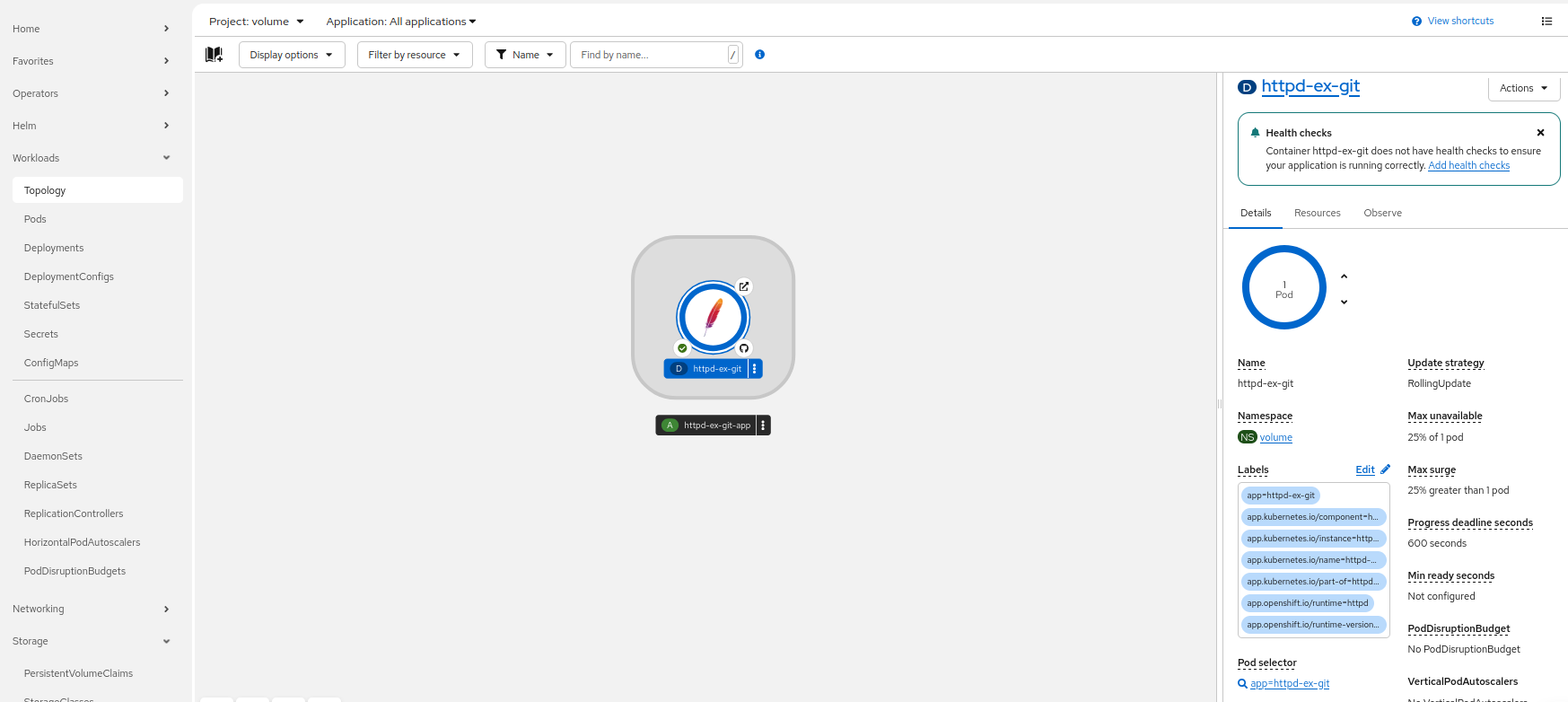Image resolution: width=1568 pixels, height=702 pixels.
Task: Expand the Helm navigation section
Action: [92, 126]
